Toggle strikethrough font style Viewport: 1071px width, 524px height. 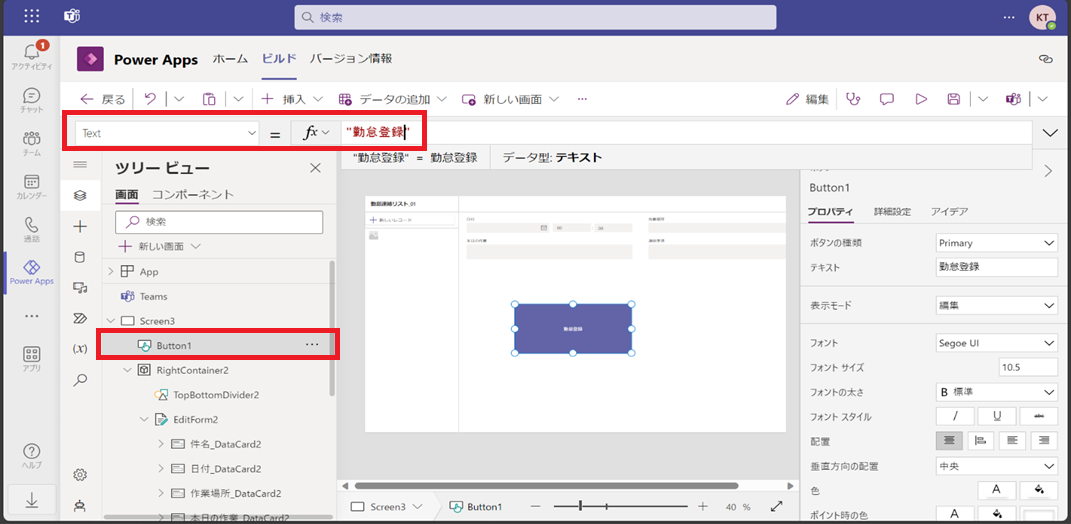coord(1039,416)
